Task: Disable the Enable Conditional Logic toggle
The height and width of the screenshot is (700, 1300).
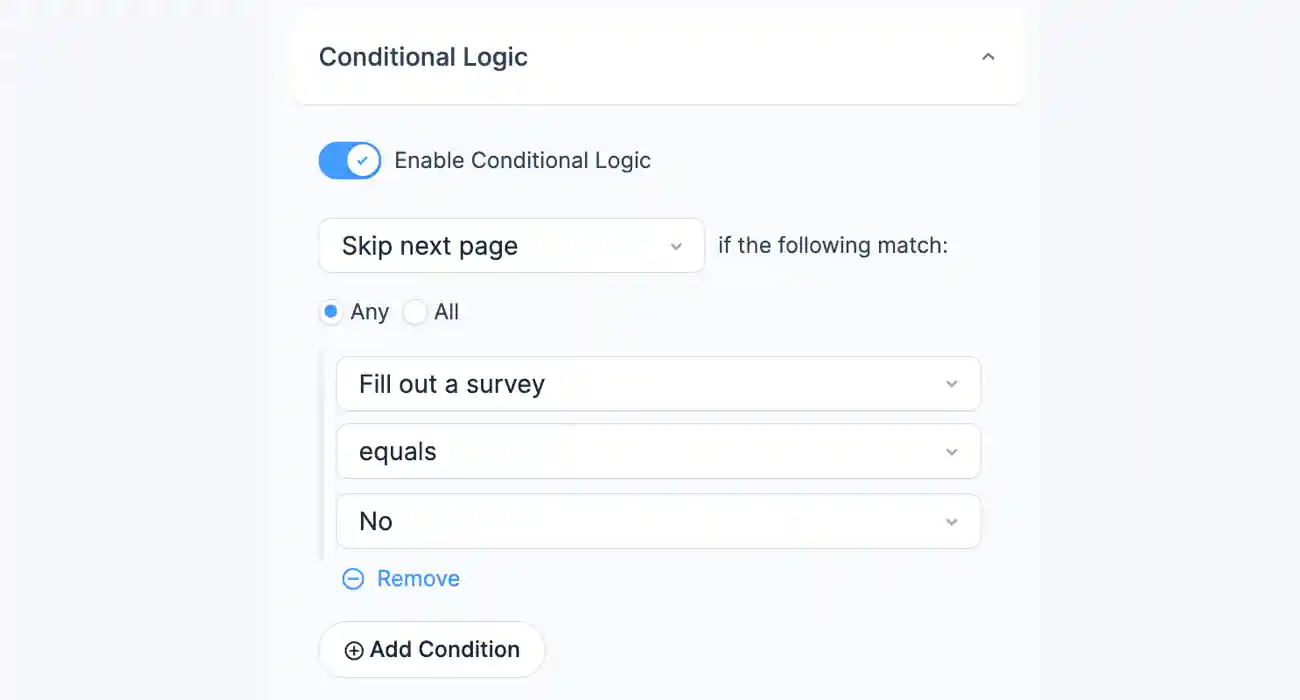Action: pyautogui.click(x=349, y=160)
